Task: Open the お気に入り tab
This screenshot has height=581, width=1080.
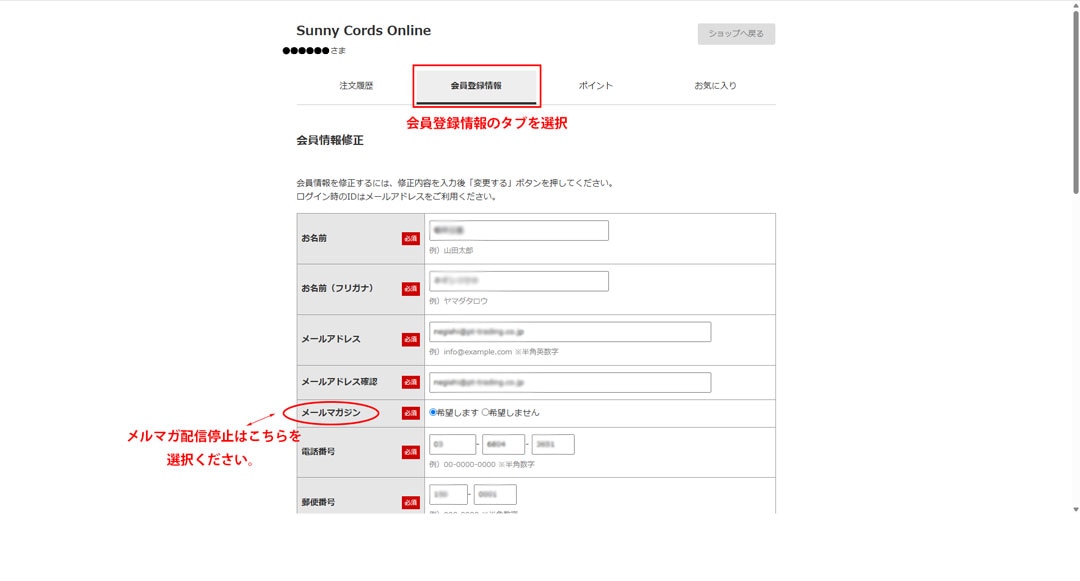Action: click(x=715, y=86)
